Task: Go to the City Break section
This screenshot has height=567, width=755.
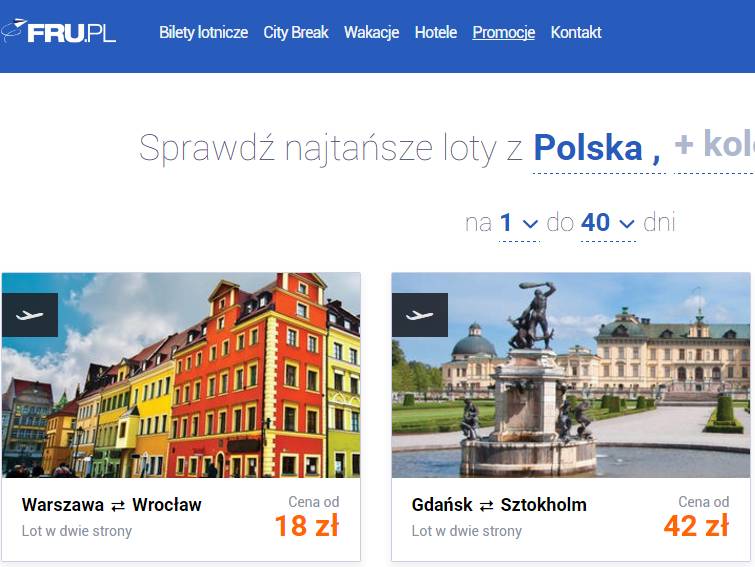Action: coord(296,32)
